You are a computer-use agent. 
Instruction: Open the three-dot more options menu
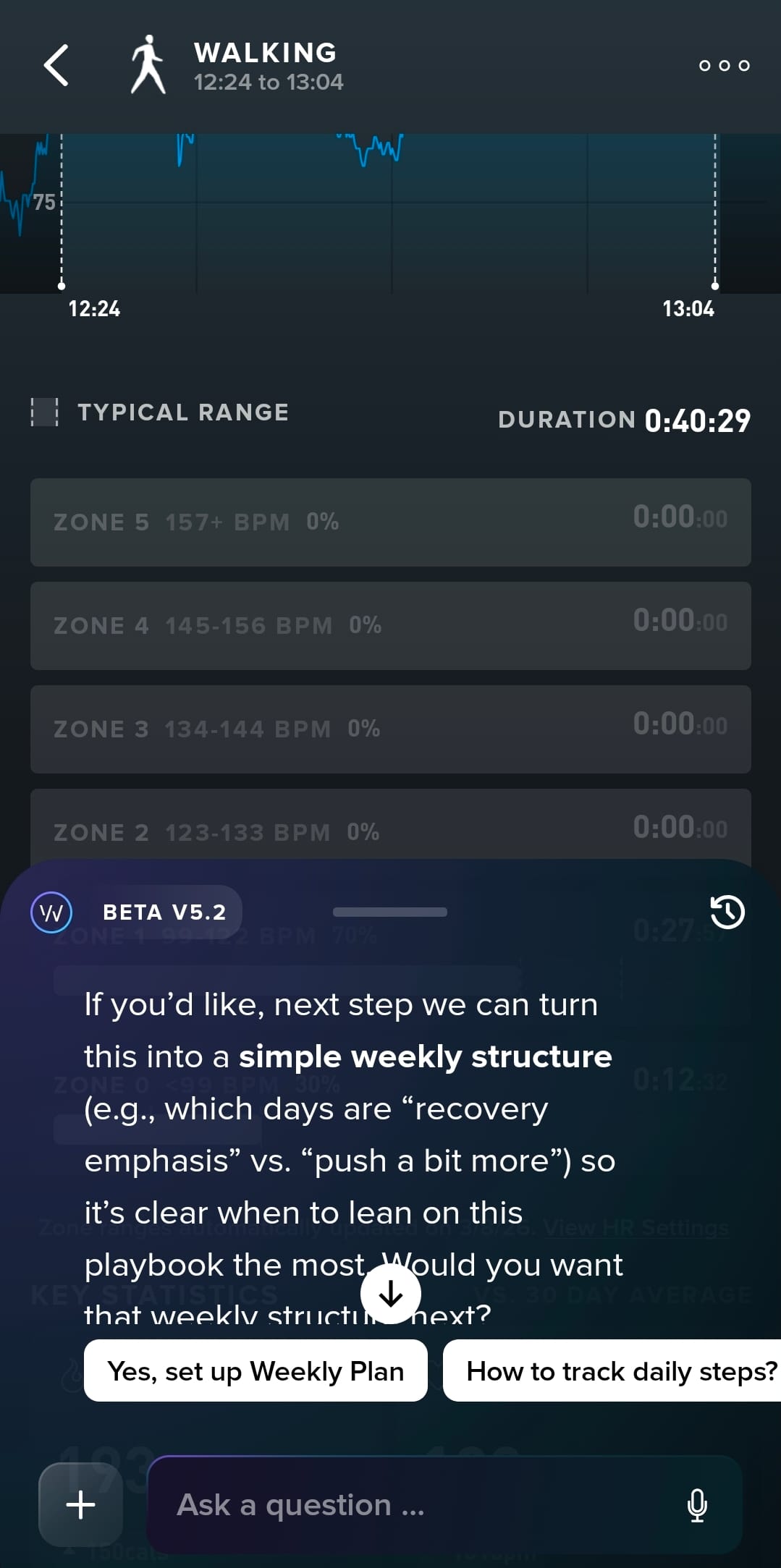(724, 66)
